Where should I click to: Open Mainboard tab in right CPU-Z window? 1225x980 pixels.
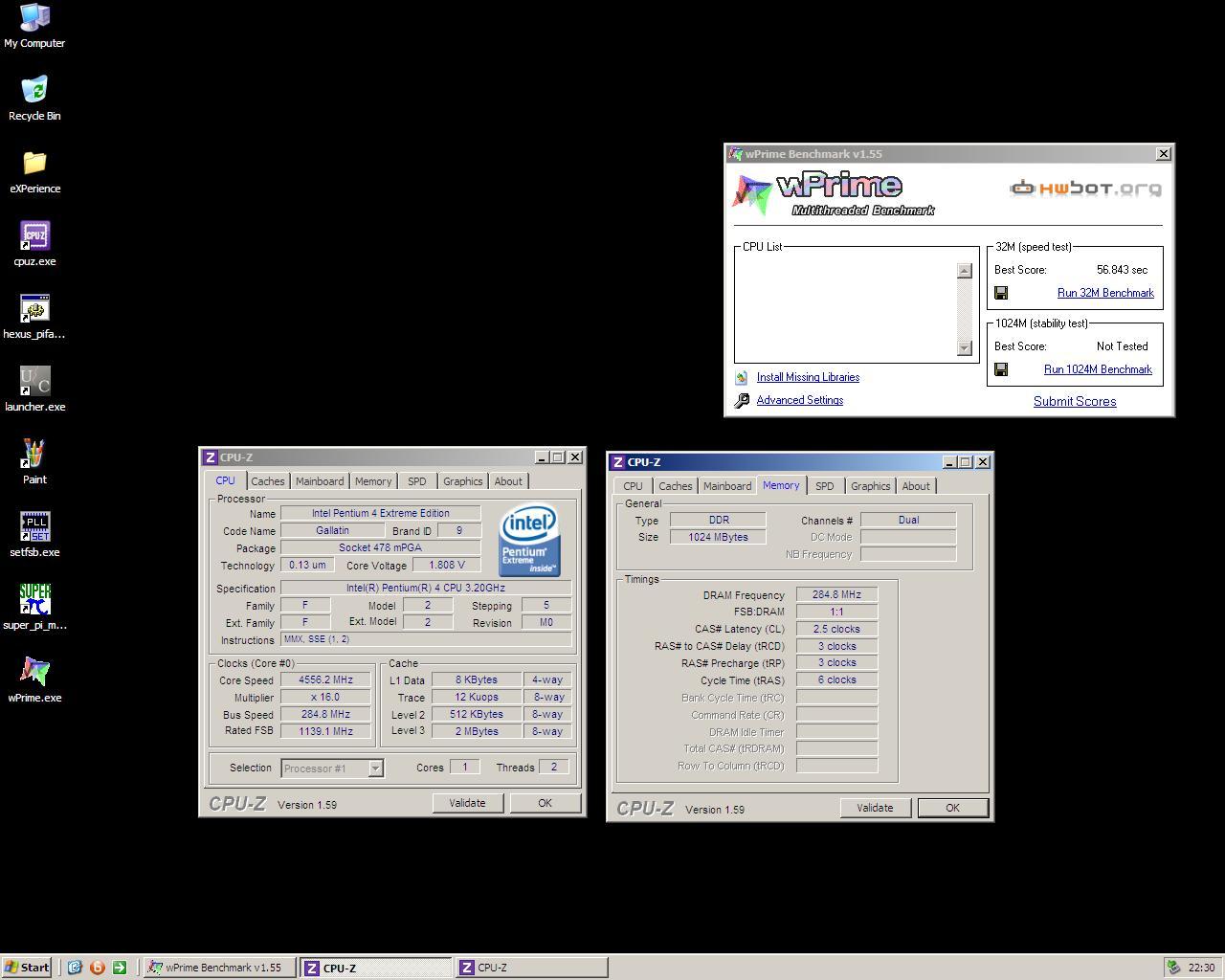727,486
